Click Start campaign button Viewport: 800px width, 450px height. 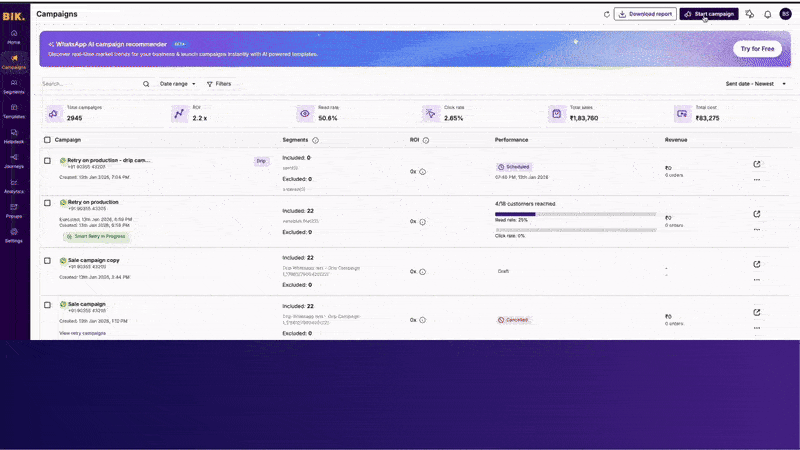coord(709,14)
